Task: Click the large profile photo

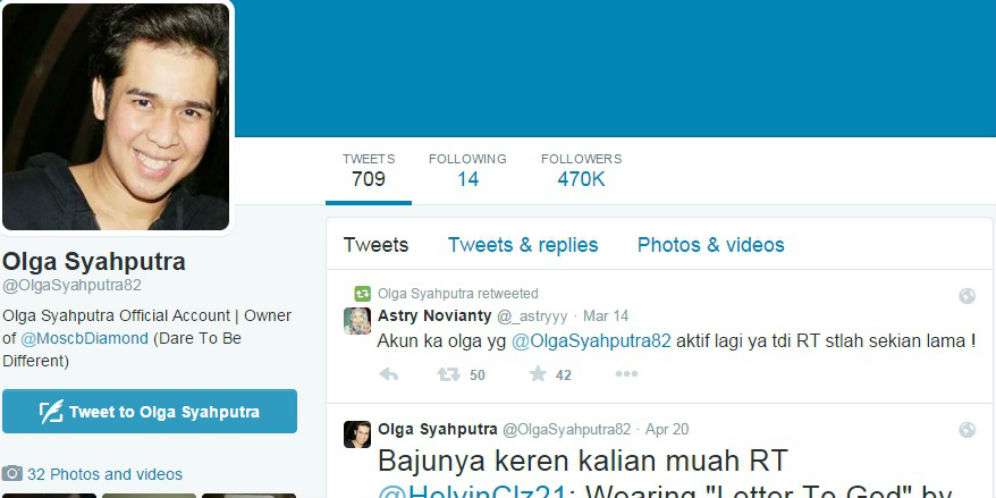Action: point(116,116)
